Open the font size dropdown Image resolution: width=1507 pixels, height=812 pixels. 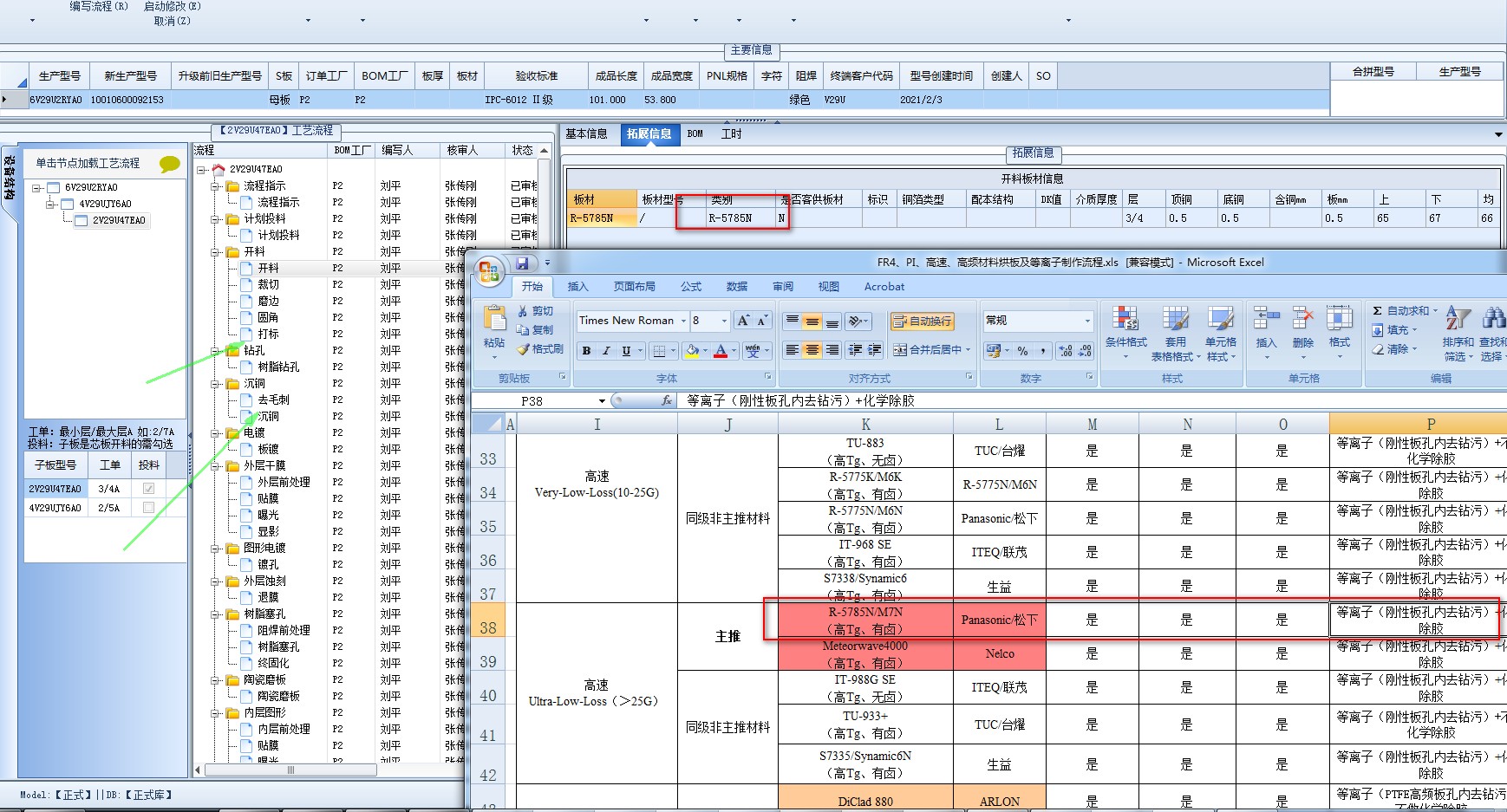click(x=724, y=321)
